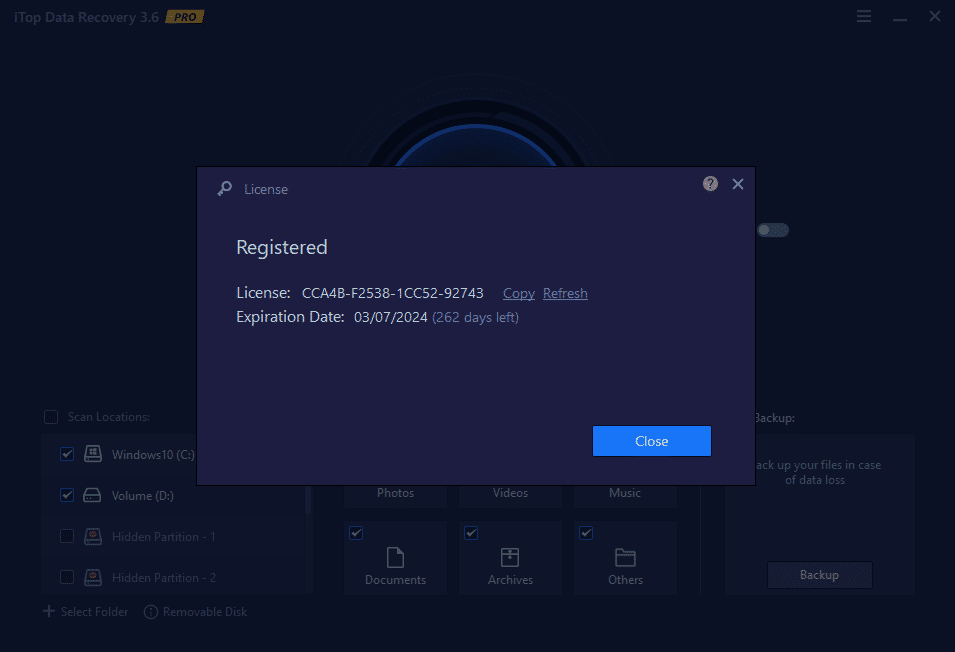Click Select Folder link

coord(94,612)
